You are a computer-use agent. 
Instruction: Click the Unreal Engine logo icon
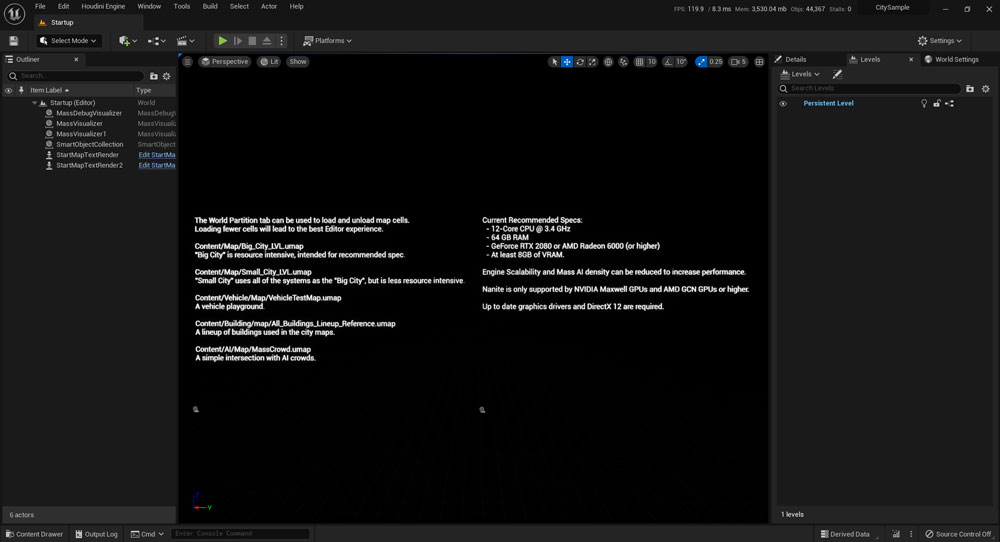click(x=14, y=13)
